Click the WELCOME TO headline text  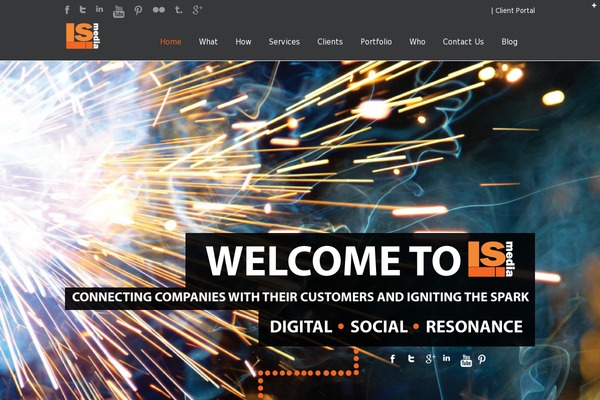coord(333,260)
